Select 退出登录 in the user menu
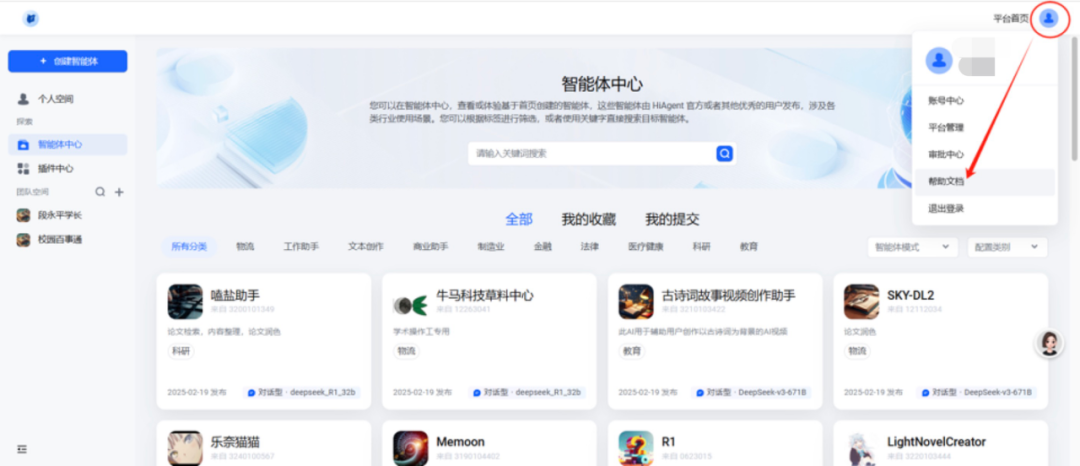The width and height of the screenshot is (1080, 466). pos(946,209)
